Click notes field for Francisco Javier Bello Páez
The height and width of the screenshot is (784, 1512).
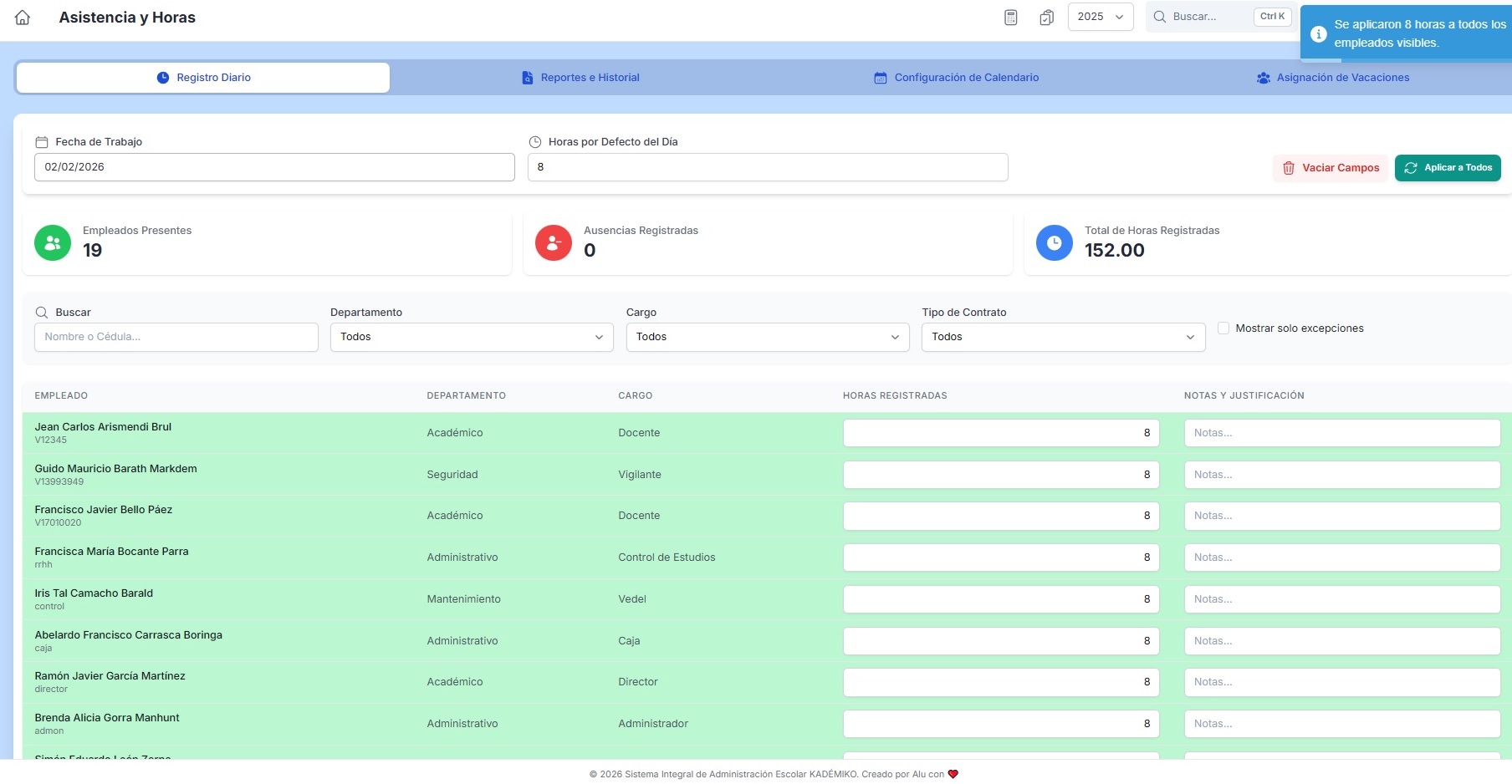pyautogui.click(x=1342, y=516)
